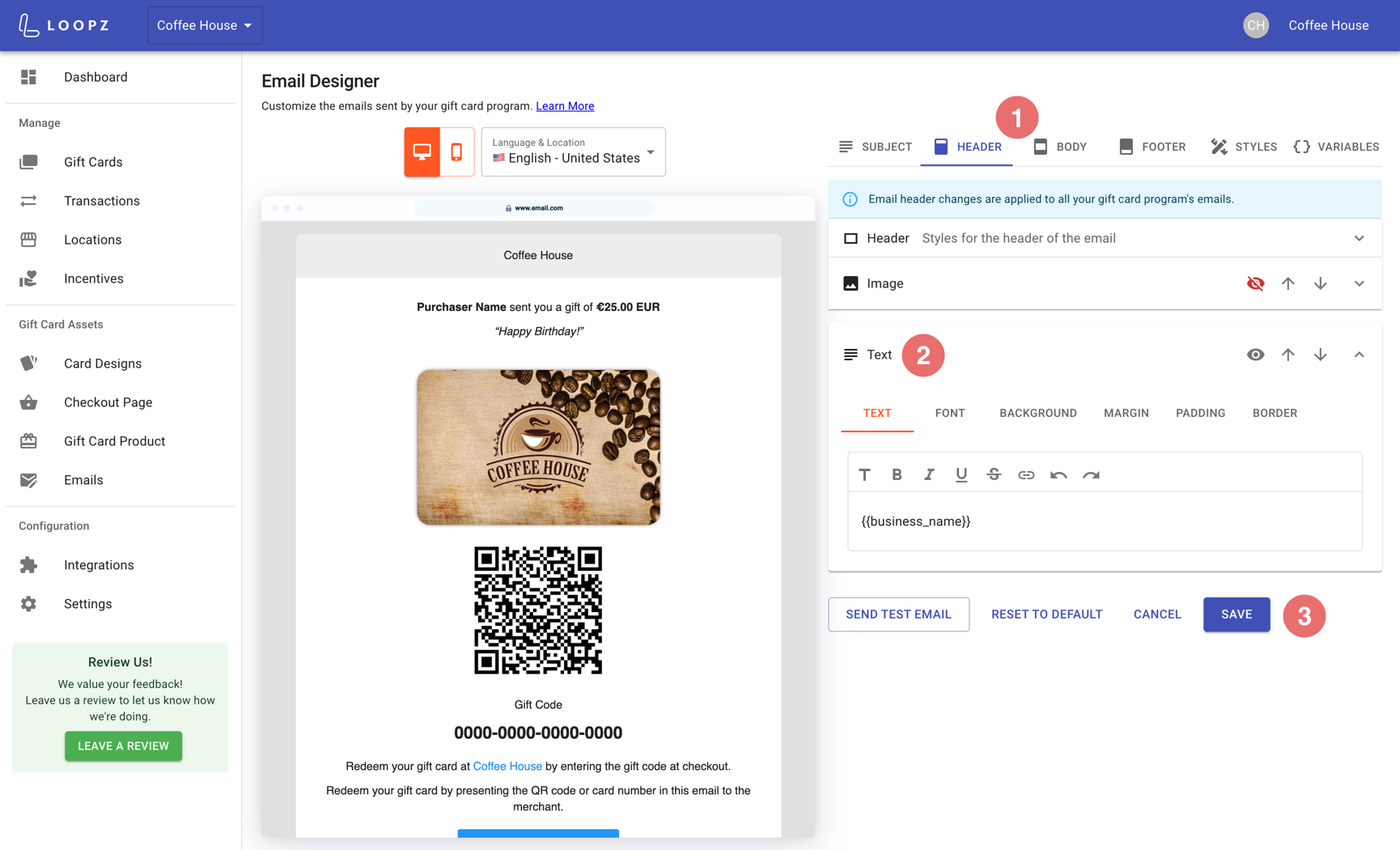This screenshot has width=1400, height=850.
Task: Click the Settings gear icon
Action: pyautogui.click(x=28, y=604)
